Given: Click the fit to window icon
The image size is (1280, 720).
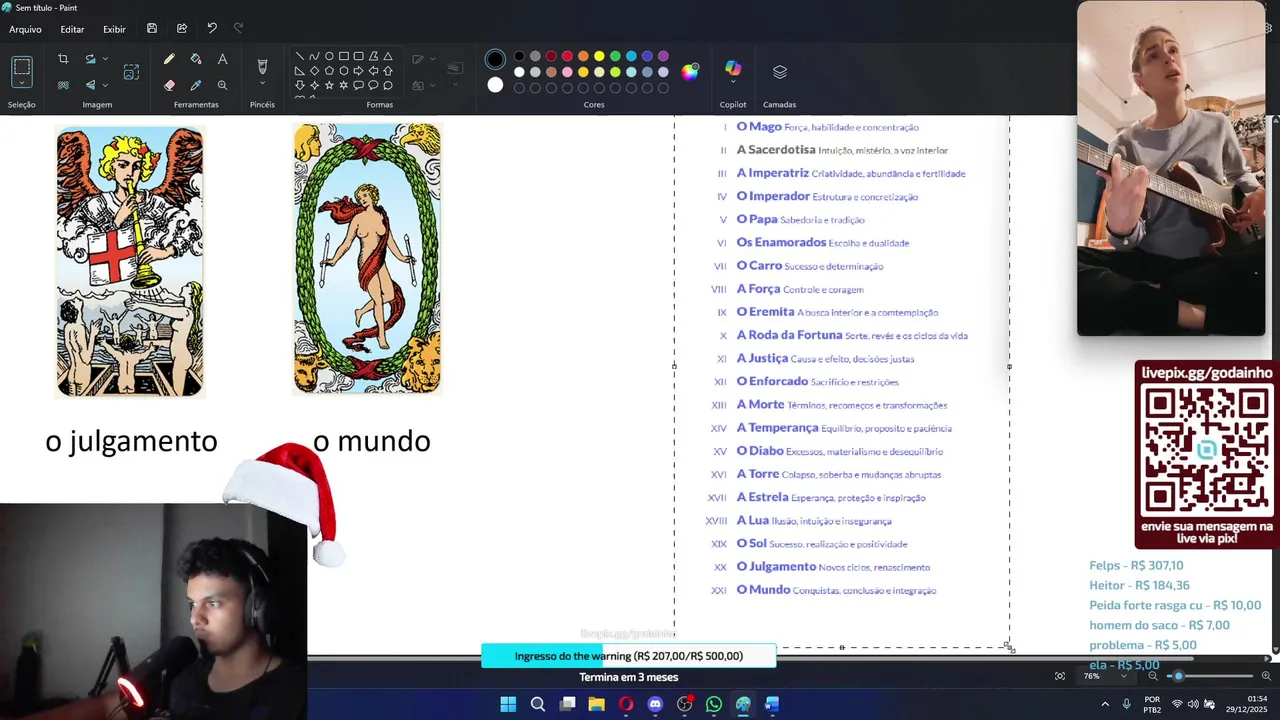Looking at the screenshot, I should (x=1060, y=676).
